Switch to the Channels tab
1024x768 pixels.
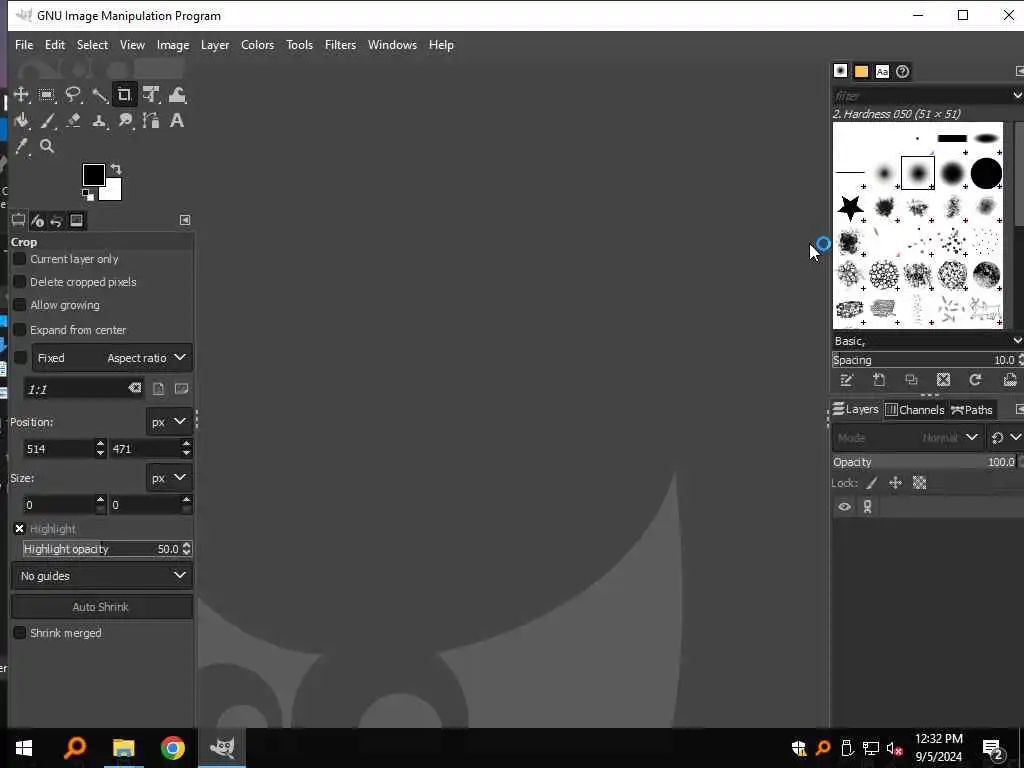[915, 409]
